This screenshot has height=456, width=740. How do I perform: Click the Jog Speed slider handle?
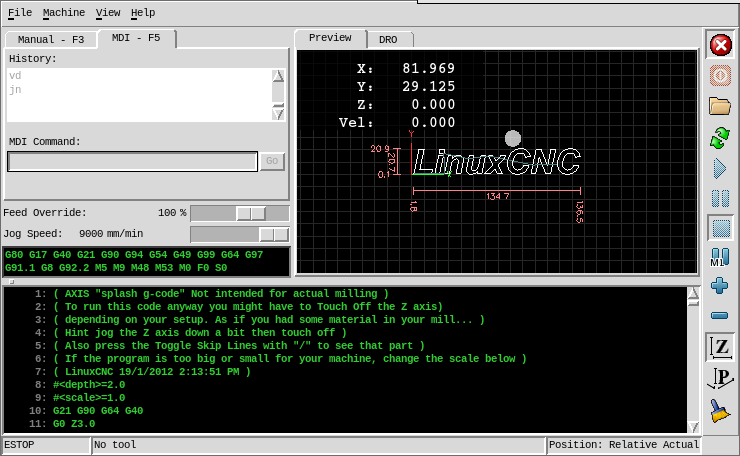tap(274, 234)
